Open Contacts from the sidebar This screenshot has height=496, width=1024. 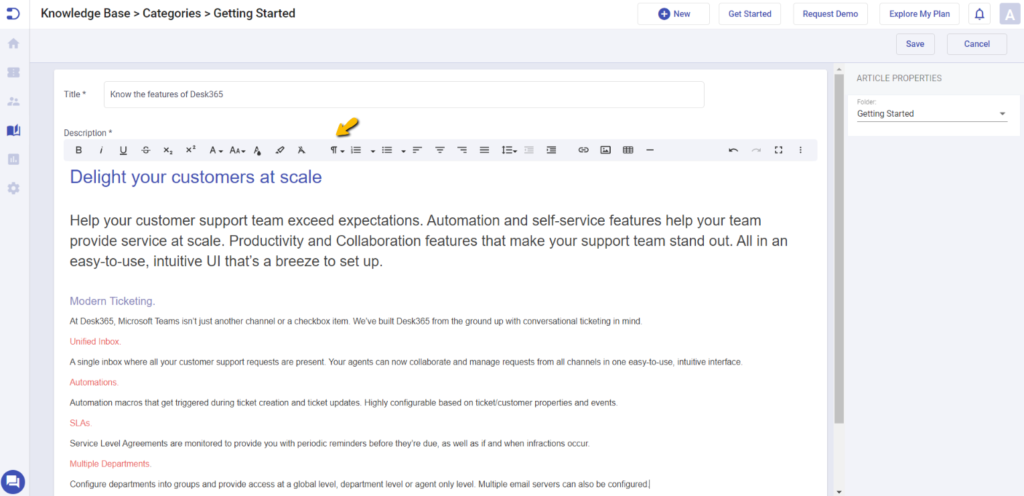pyautogui.click(x=13, y=101)
